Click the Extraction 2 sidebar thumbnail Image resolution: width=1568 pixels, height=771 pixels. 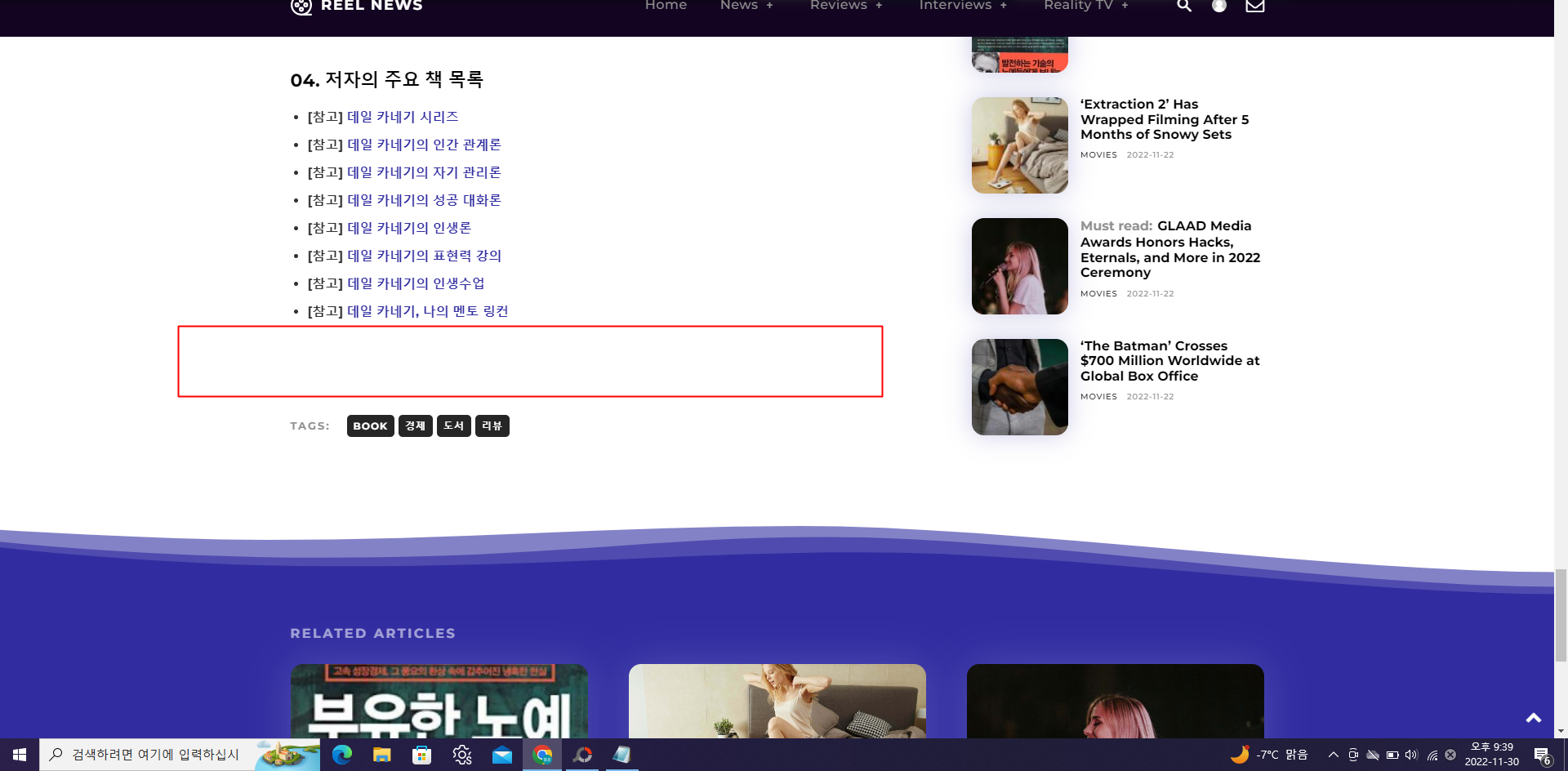click(1020, 145)
